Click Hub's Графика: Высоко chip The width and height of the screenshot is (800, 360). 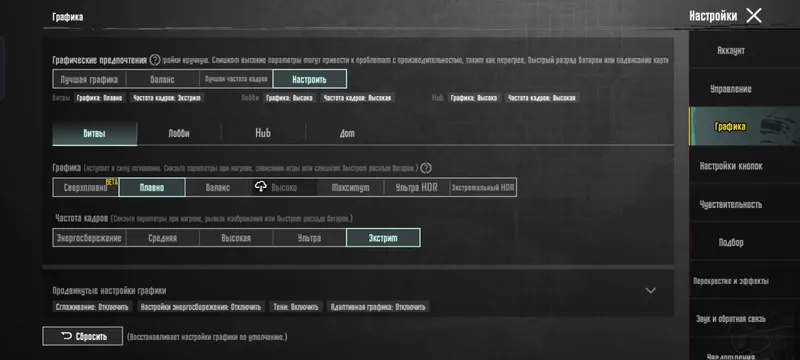coord(473,97)
